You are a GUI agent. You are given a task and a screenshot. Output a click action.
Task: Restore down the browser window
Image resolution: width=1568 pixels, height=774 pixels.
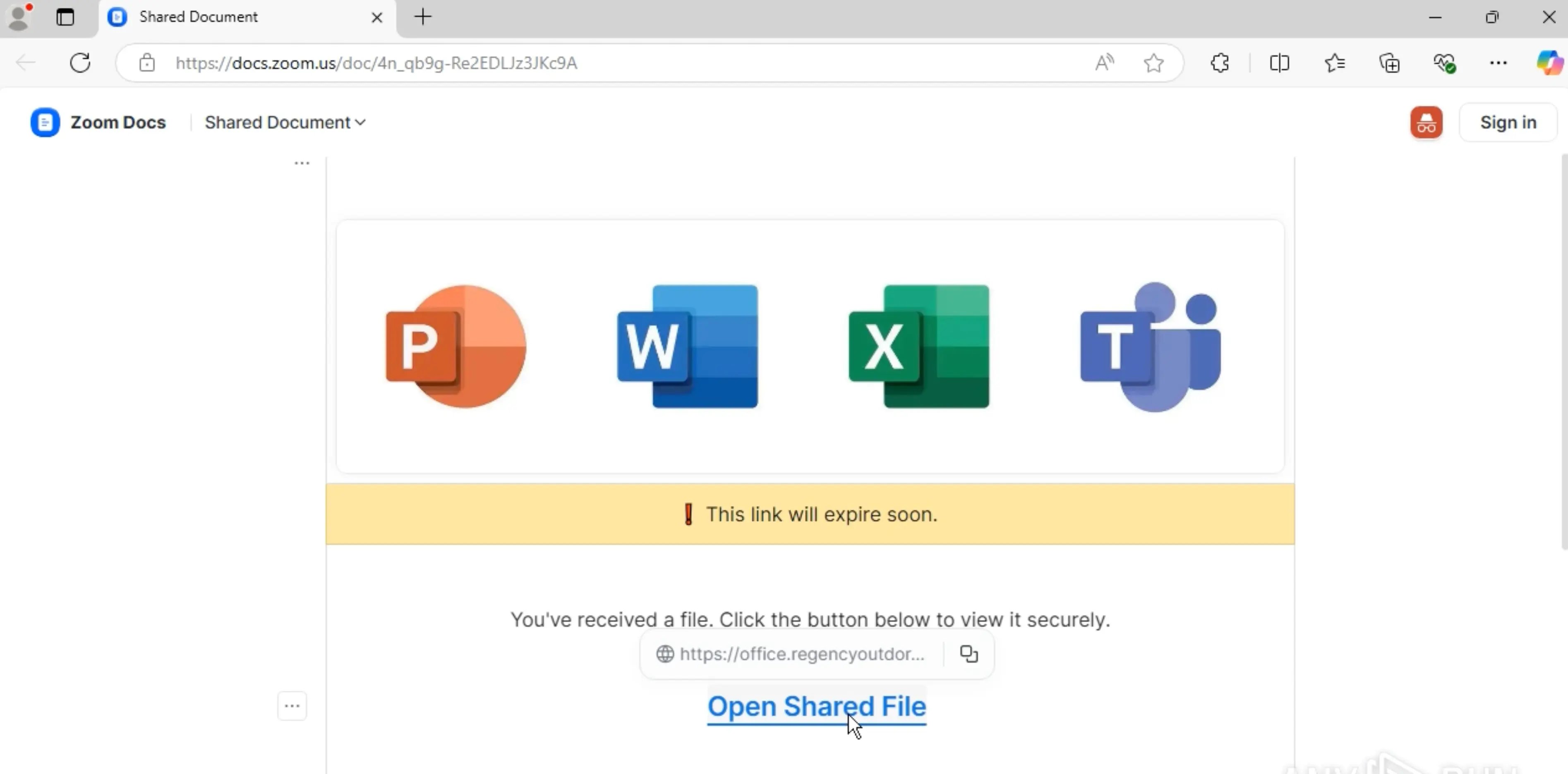[1492, 17]
